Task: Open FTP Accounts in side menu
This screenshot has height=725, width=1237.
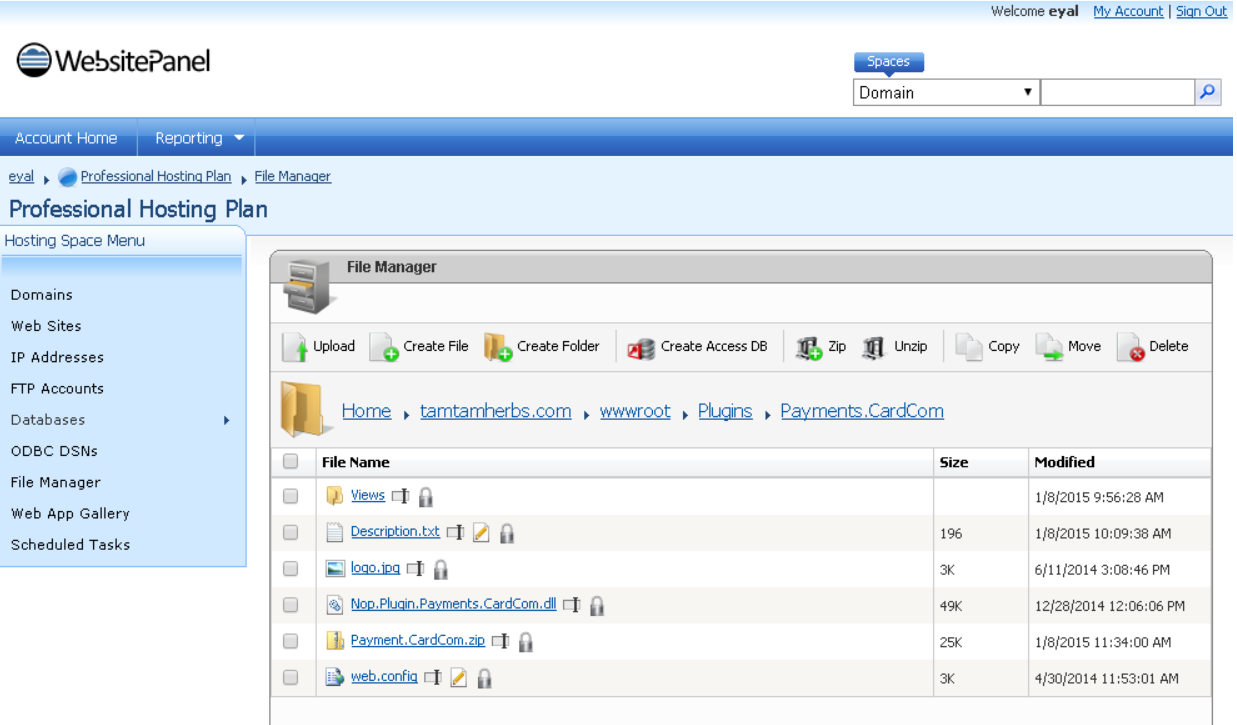Action: pos(57,388)
